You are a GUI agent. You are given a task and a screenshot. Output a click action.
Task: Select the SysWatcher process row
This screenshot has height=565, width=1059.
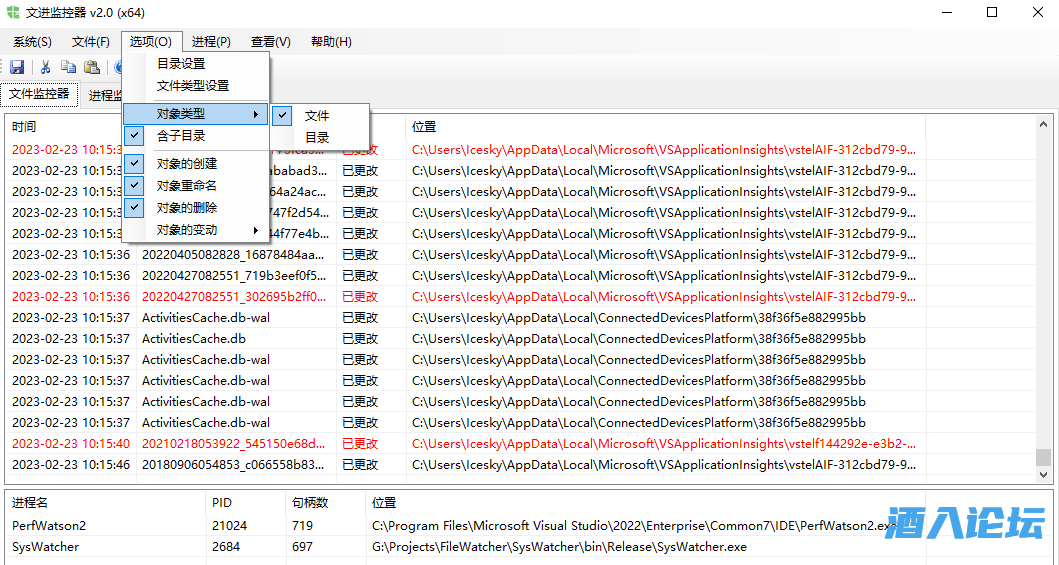(x=45, y=547)
